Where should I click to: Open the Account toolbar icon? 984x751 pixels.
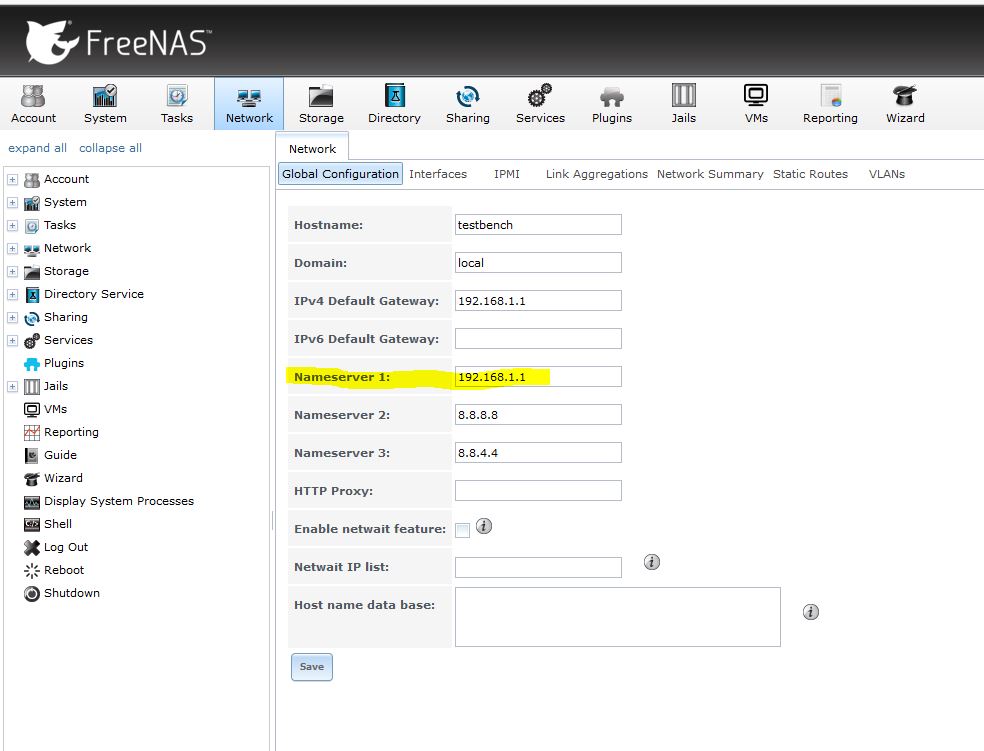pos(33,104)
